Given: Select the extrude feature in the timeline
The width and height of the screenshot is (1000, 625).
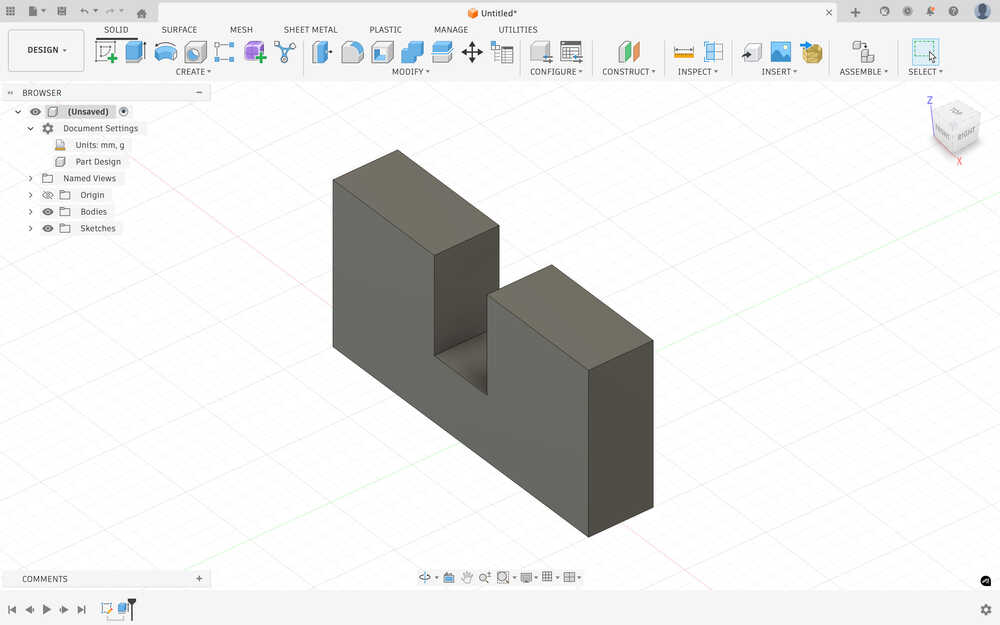Looking at the screenshot, I should point(122,608).
